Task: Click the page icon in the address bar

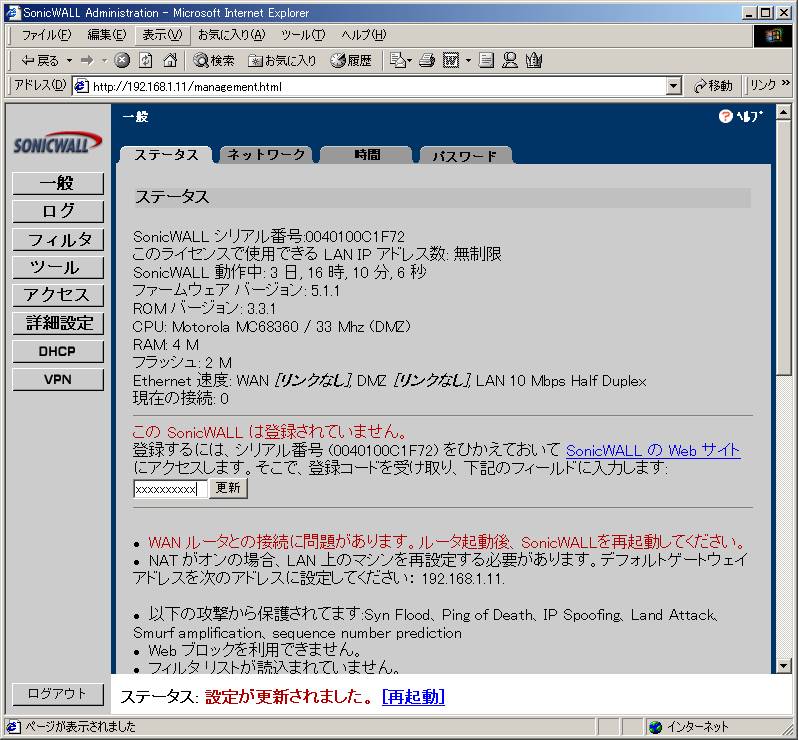Action: click(81, 87)
